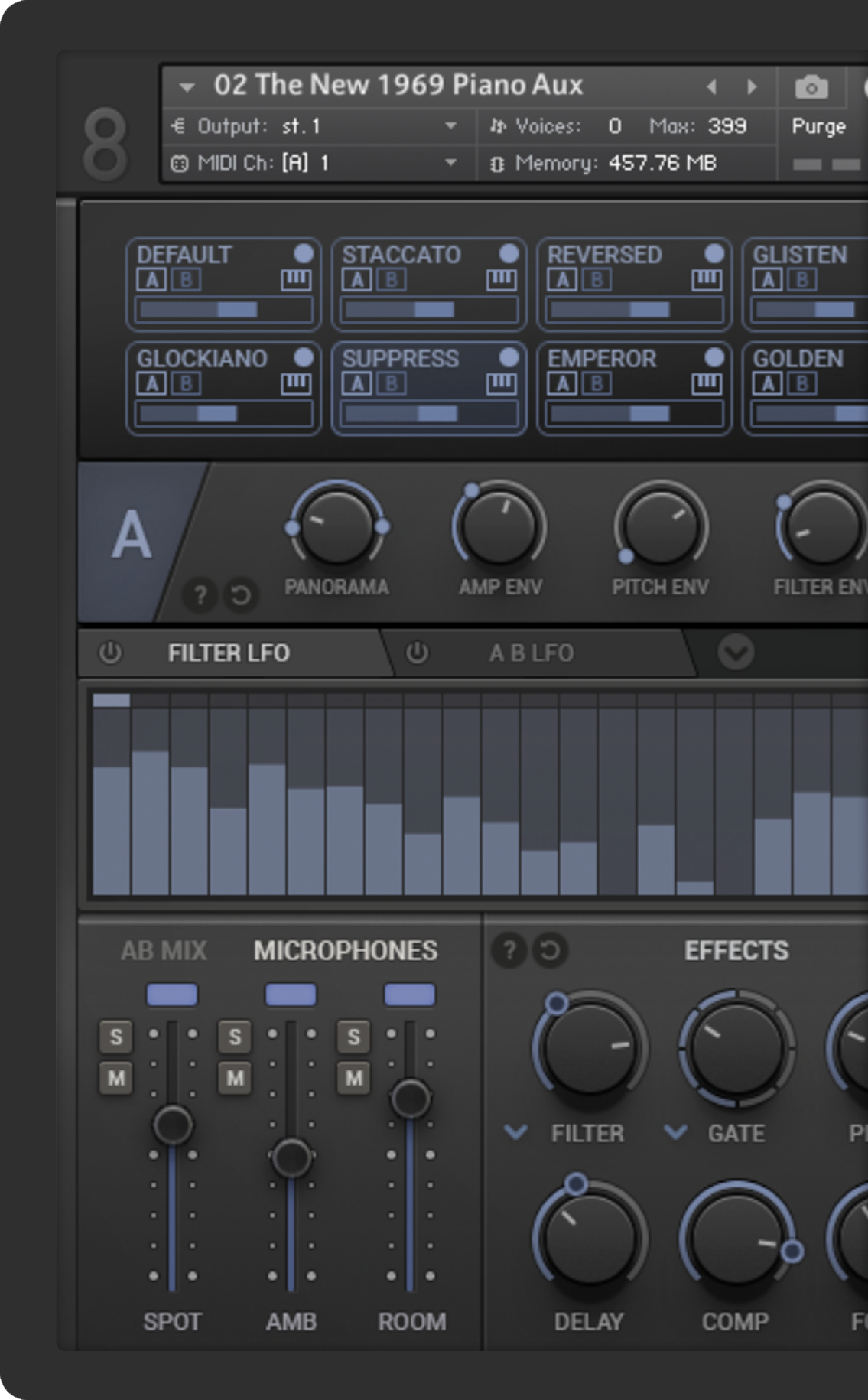Click reset icon beside layer A

241,595
